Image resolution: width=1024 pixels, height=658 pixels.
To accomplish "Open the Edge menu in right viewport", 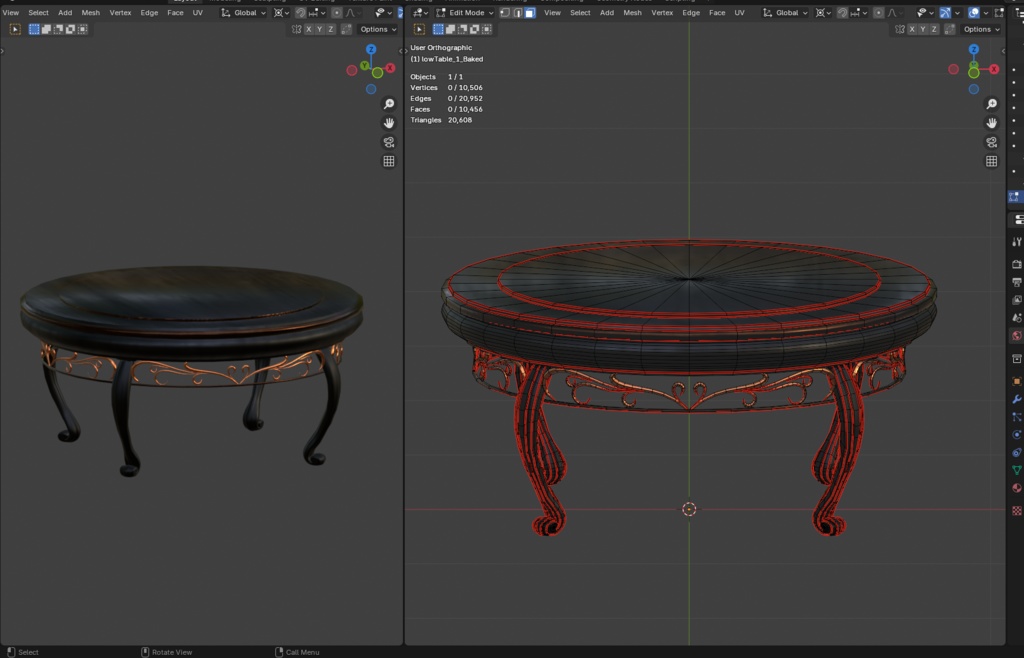I will point(691,12).
